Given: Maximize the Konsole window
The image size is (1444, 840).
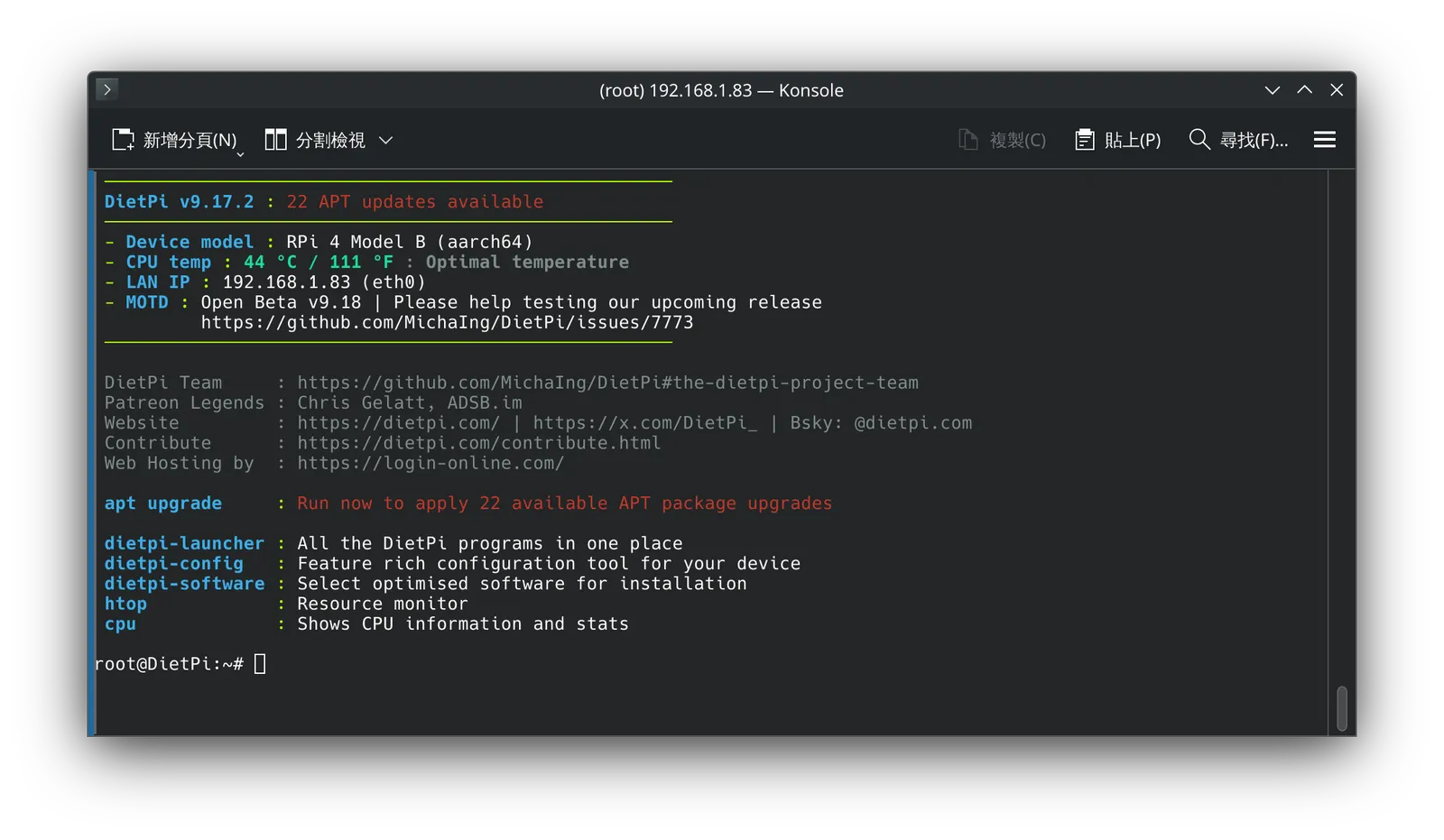Looking at the screenshot, I should [x=1305, y=90].
